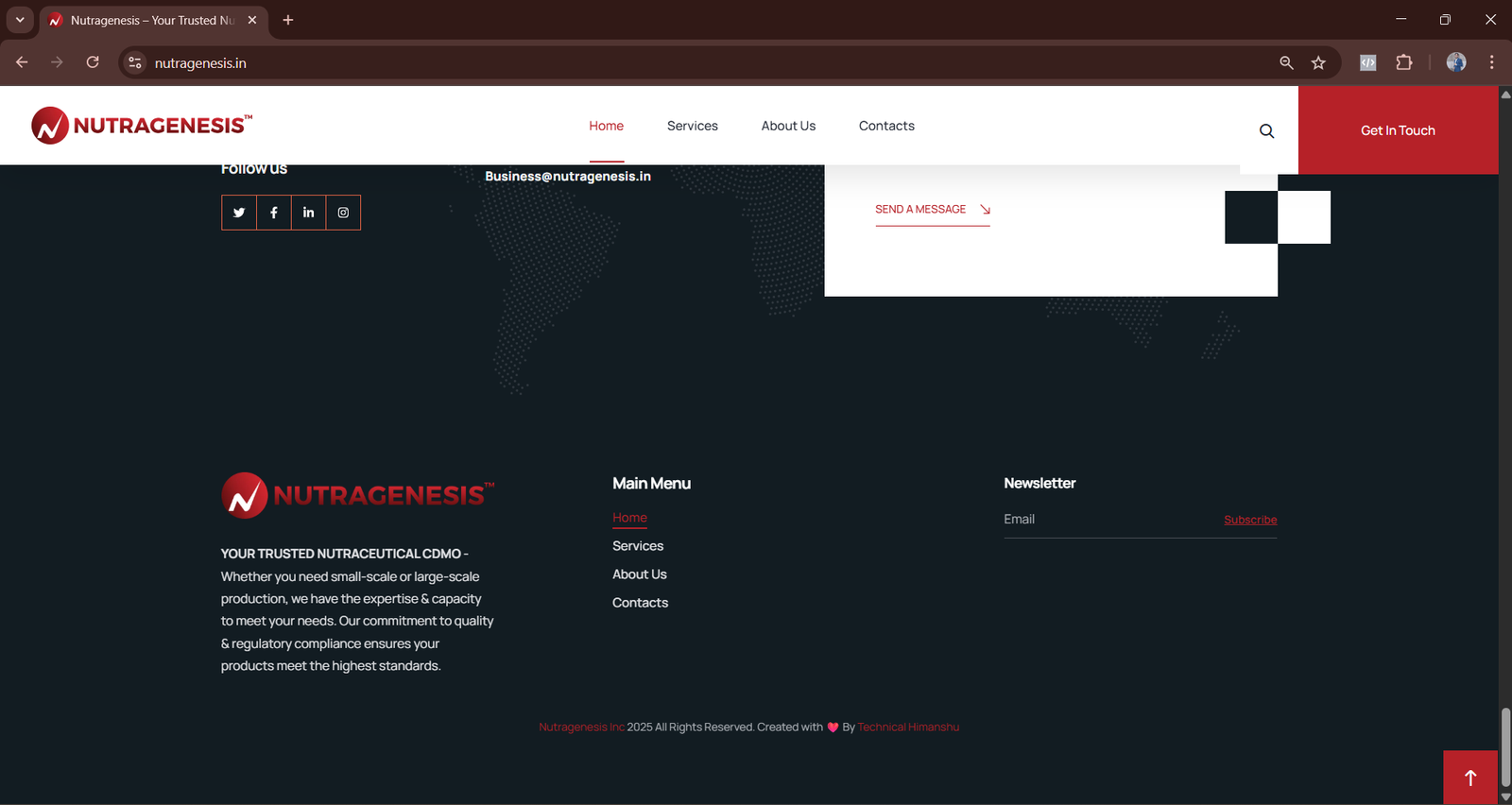The height and width of the screenshot is (805, 1512).
Task: Focus the newsletter Email input field
Action: (x=1106, y=520)
